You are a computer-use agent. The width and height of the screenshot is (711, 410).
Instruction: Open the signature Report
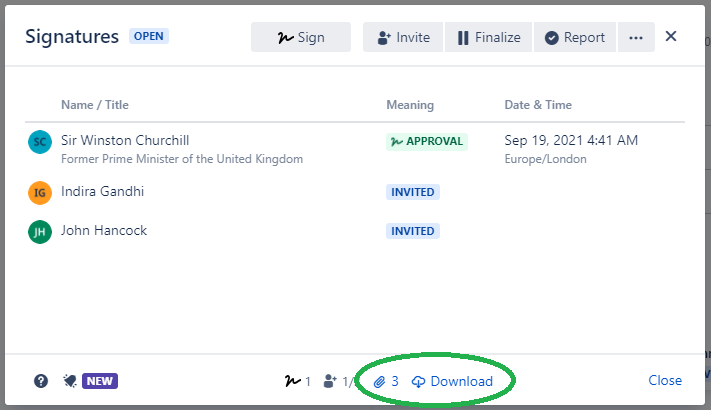574,37
